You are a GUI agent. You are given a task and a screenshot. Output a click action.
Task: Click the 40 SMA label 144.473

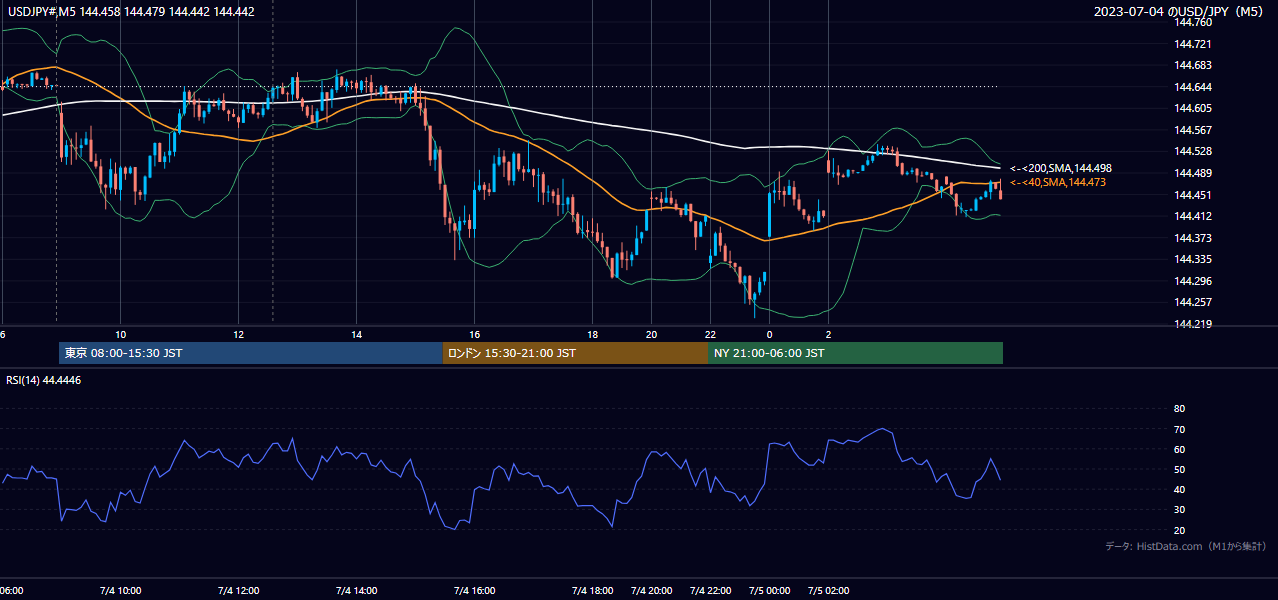[x=1058, y=182]
